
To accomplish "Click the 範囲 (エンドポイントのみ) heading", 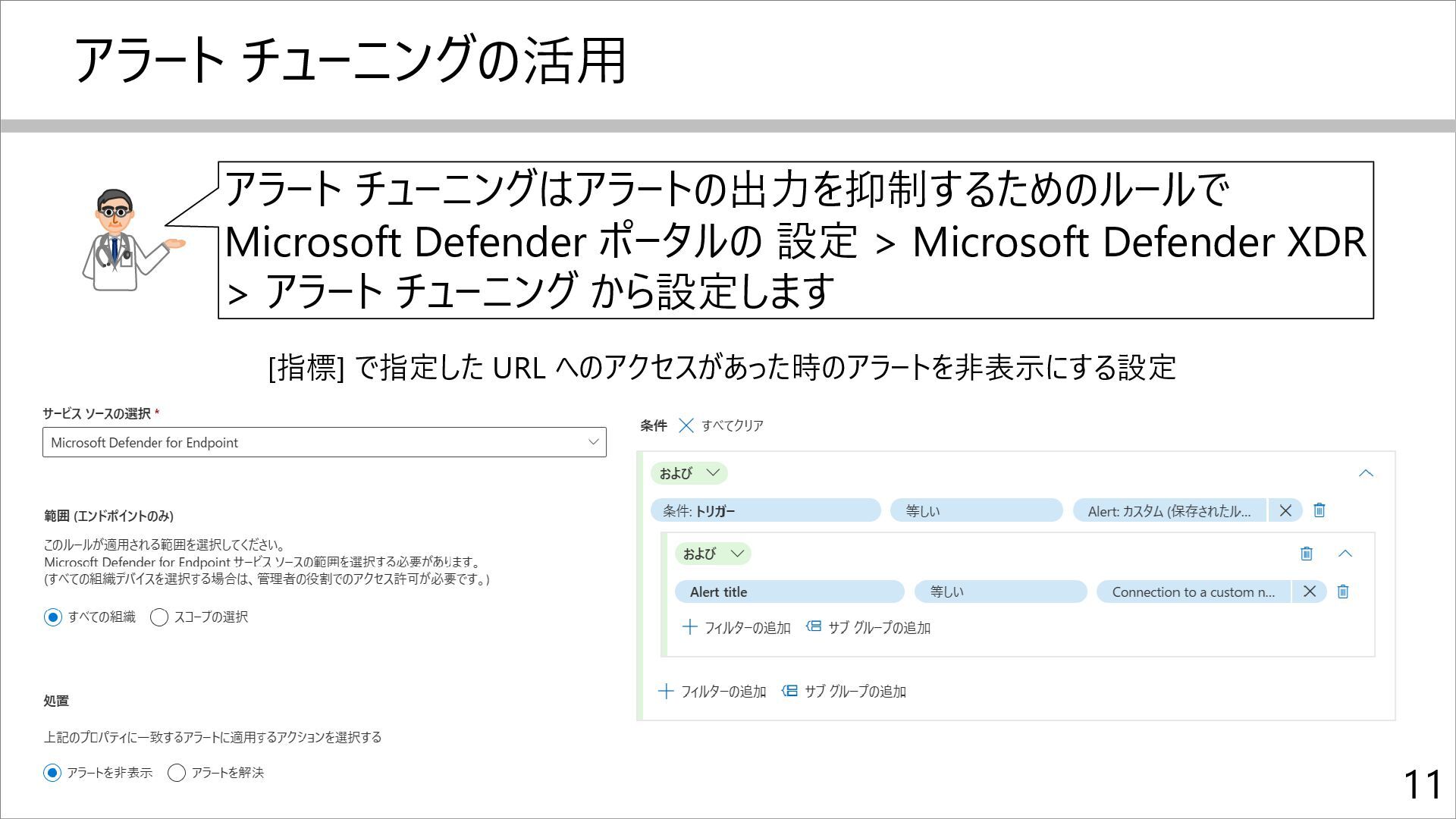I will click(x=108, y=516).
